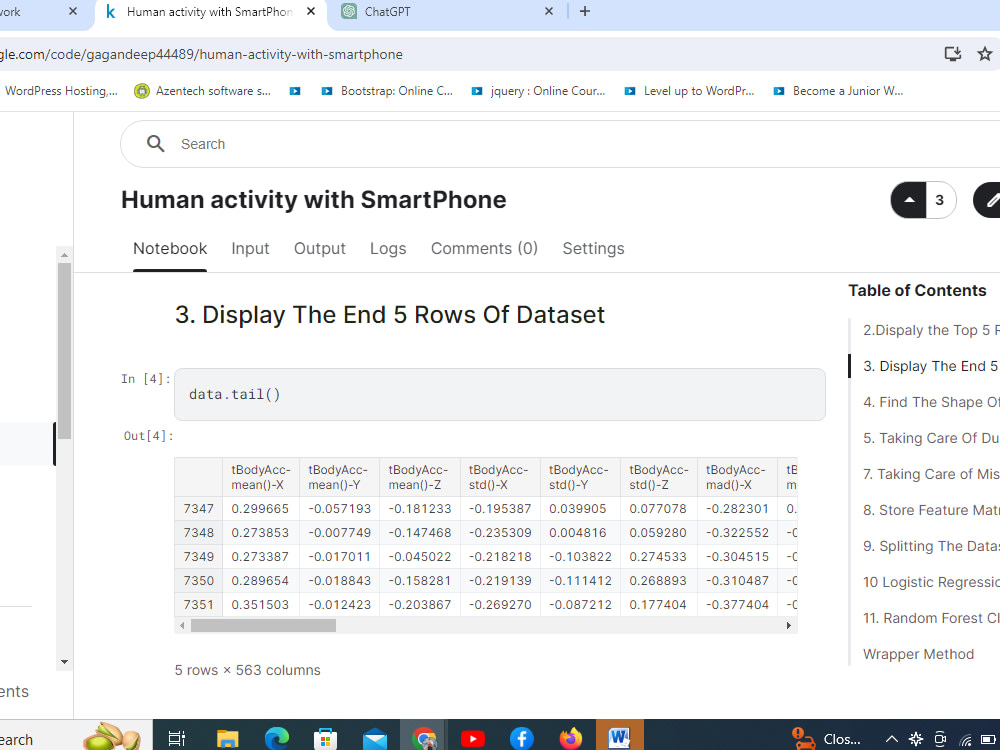Switch to Chrome in the taskbar
The width and height of the screenshot is (1000, 750).
click(424, 739)
